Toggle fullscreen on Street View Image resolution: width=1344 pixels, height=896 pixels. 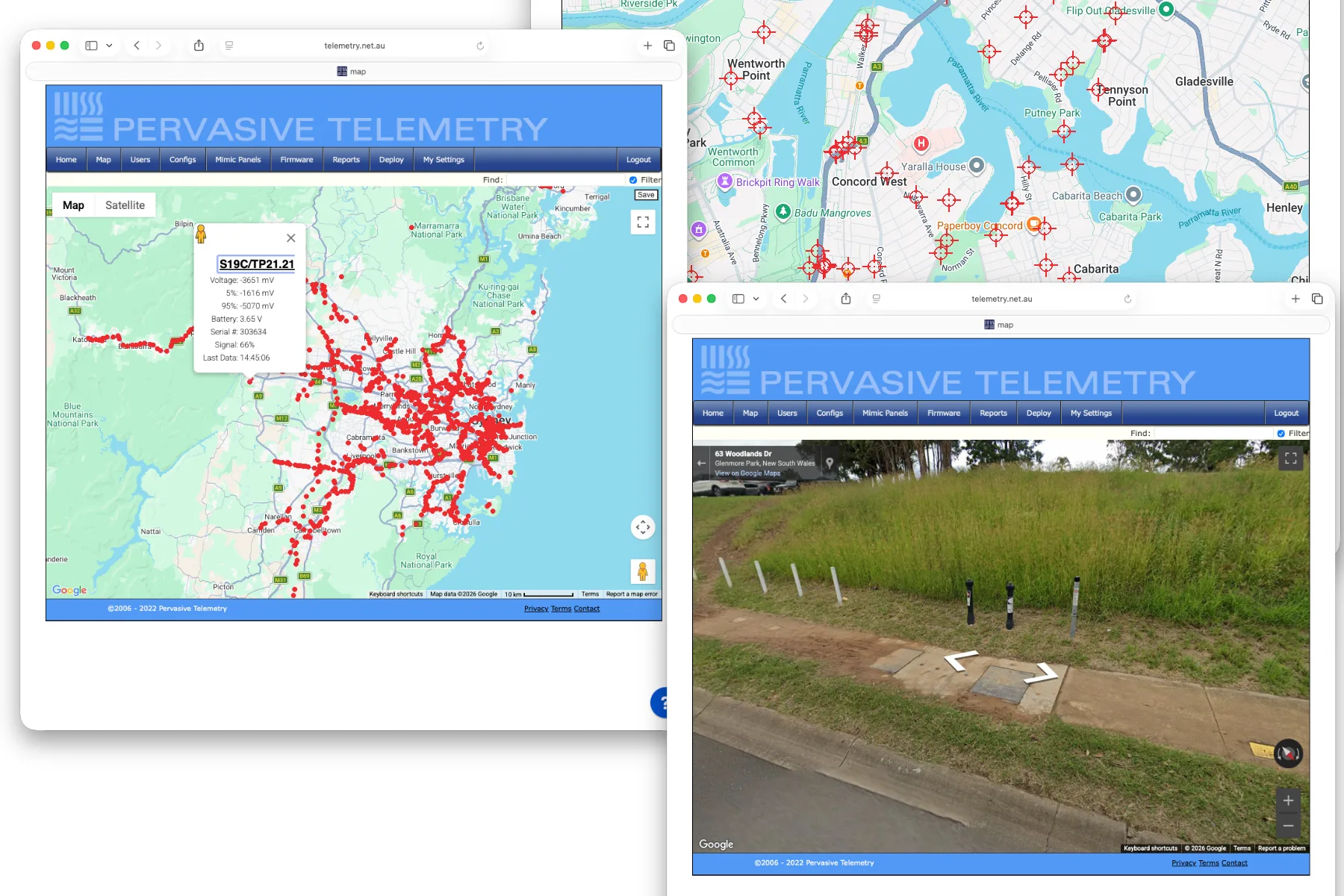point(1290,458)
